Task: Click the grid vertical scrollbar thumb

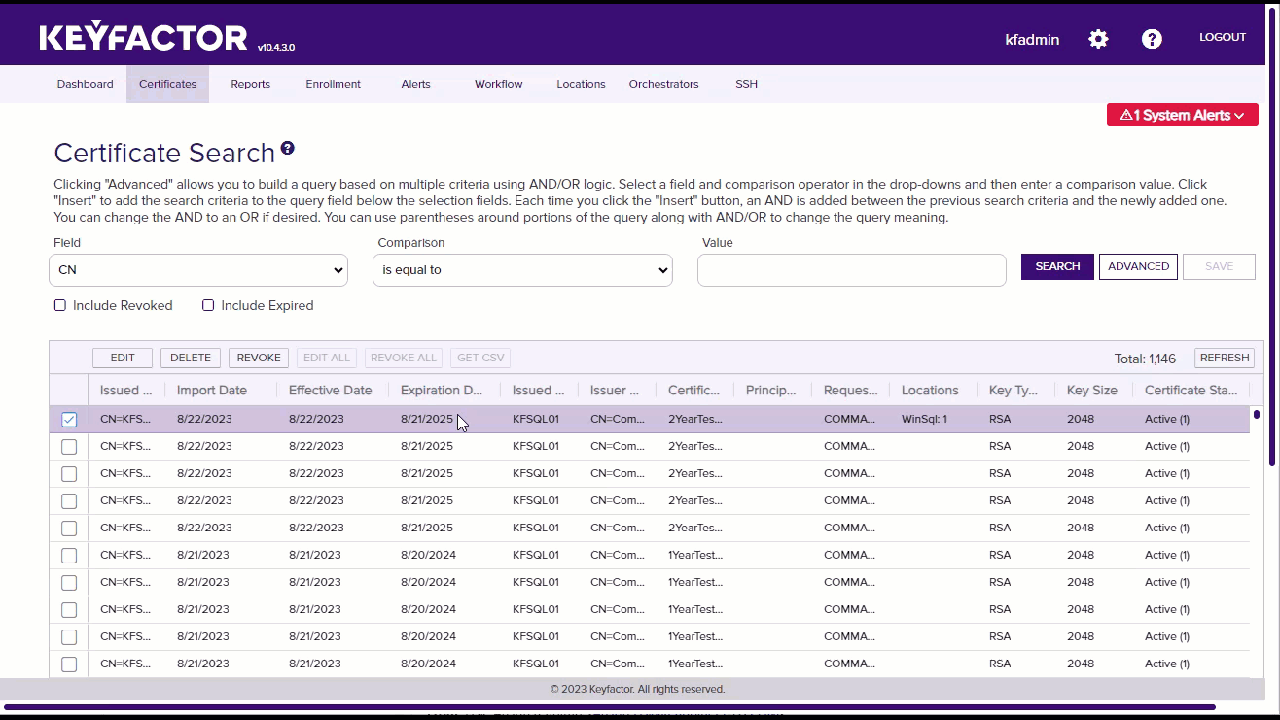Action: coord(1257,414)
